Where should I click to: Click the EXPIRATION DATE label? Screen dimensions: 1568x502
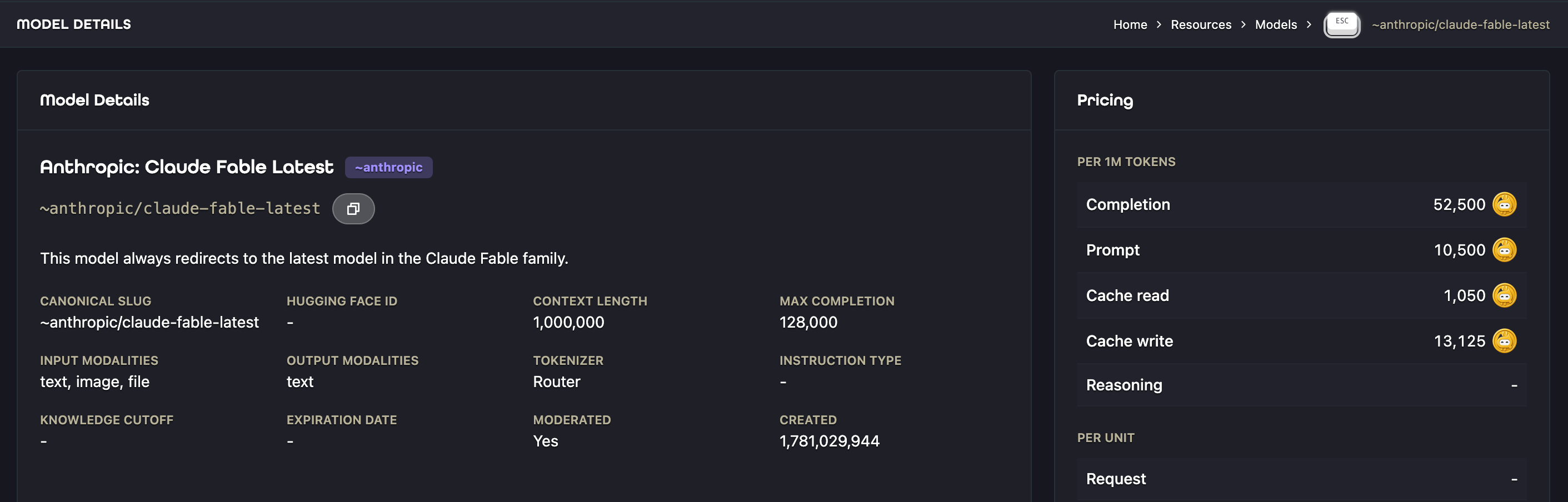coord(342,420)
